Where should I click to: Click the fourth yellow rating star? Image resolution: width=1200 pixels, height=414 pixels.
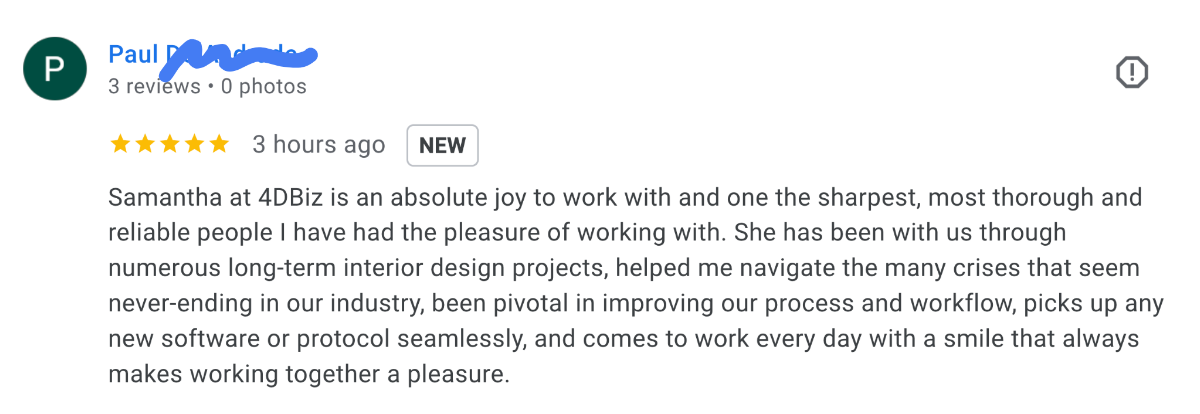[195, 145]
